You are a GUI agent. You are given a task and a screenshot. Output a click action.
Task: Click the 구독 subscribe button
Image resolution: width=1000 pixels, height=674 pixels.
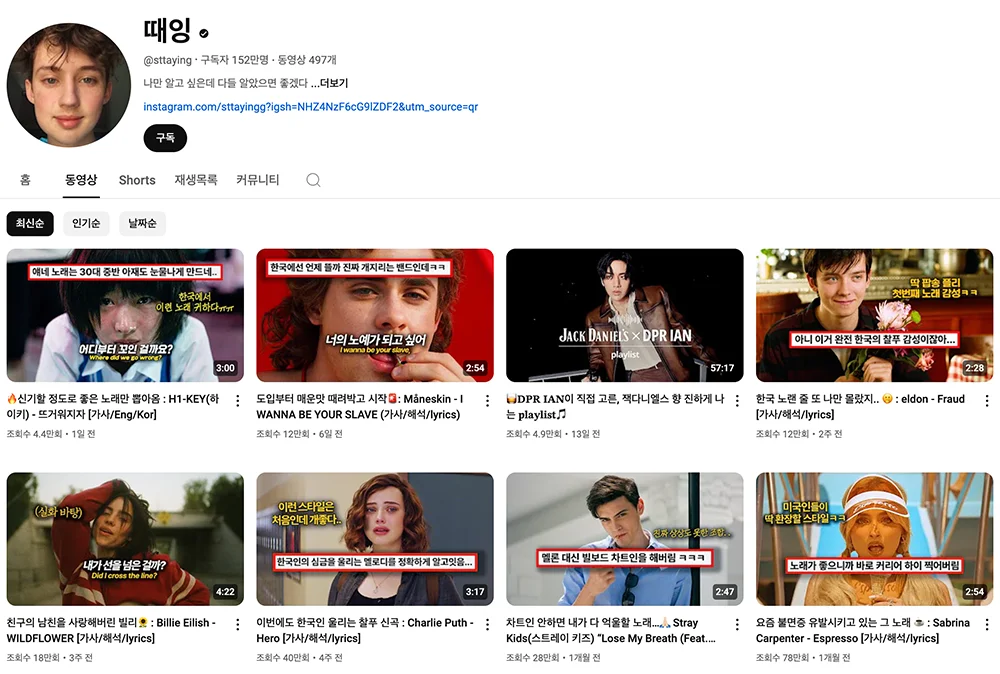pyautogui.click(x=164, y=138)
